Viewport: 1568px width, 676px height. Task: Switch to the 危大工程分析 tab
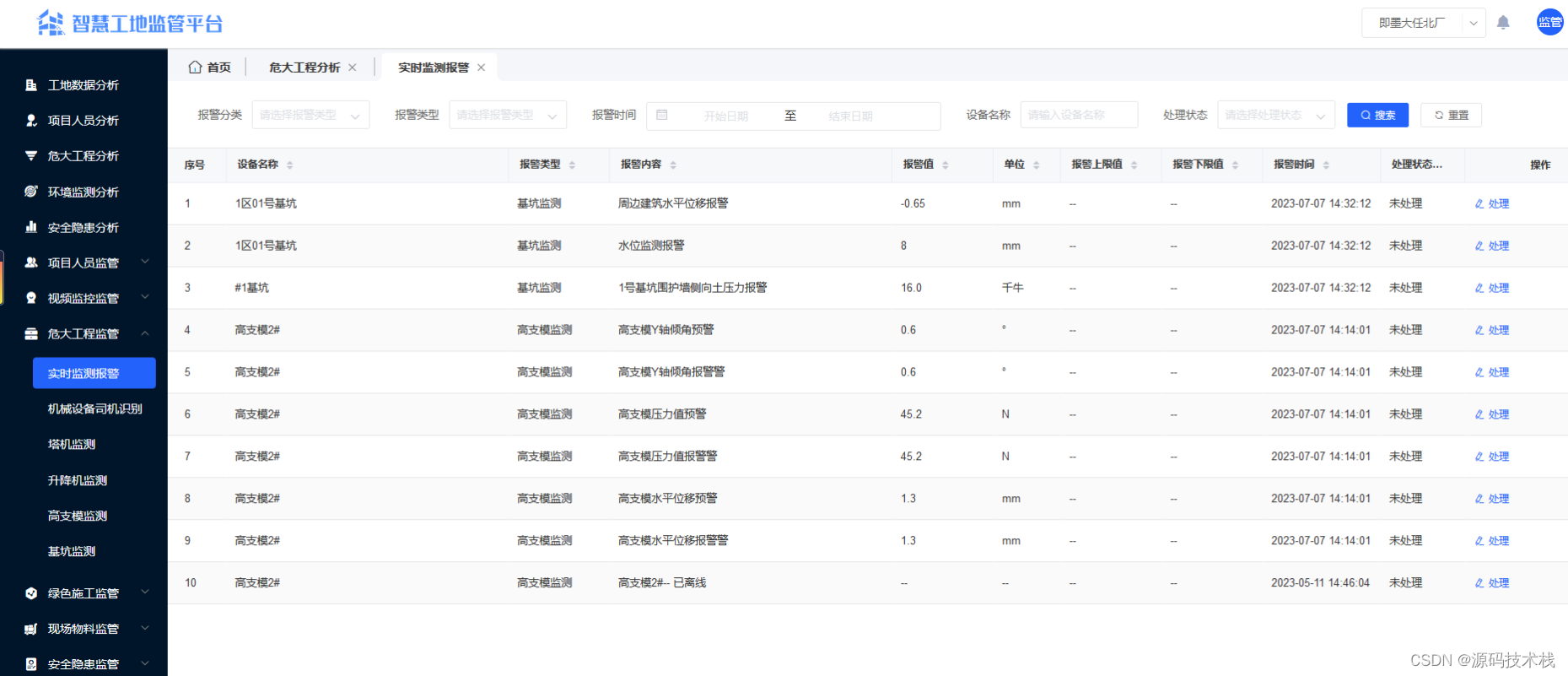pyautogui.click(x=304, y=68)
